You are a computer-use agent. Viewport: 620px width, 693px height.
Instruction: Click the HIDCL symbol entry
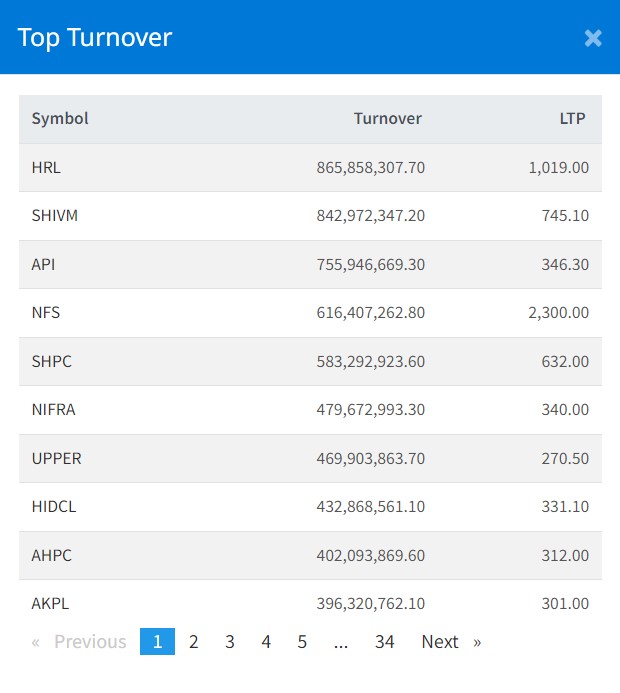click(x=54, y=507)
